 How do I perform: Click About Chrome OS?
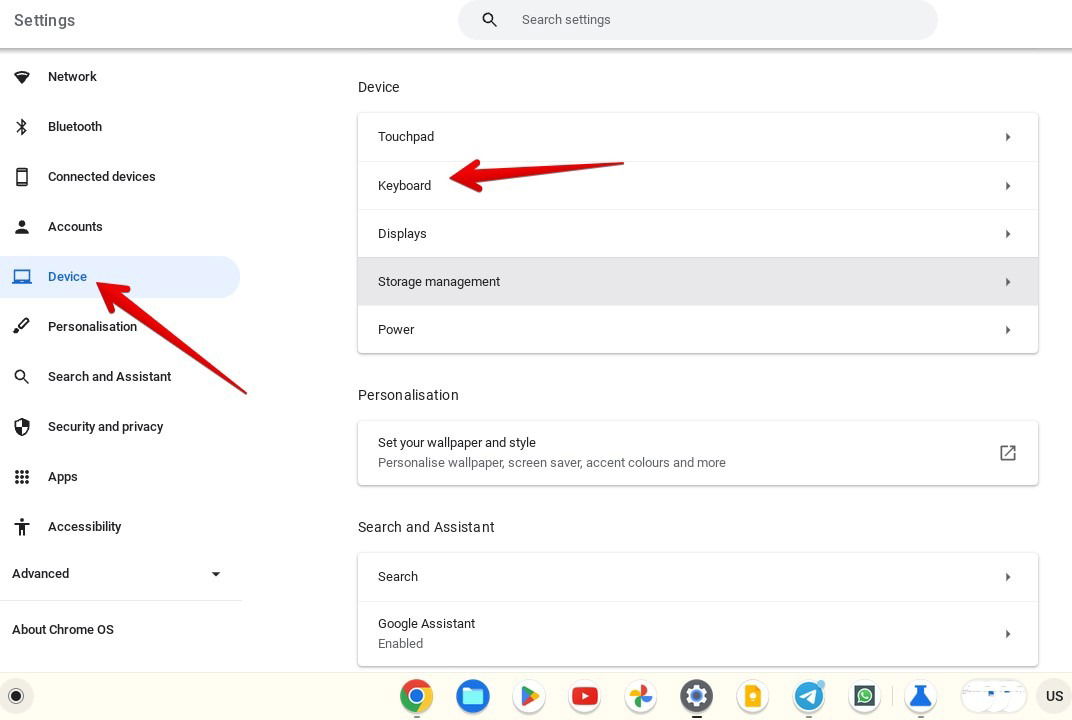point(62,629)
